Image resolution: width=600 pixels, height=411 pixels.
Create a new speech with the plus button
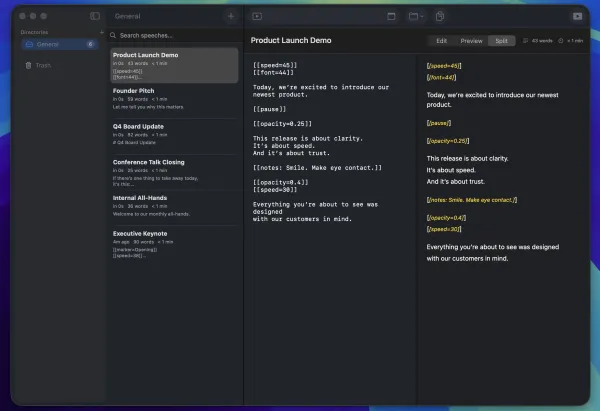point(231,16)
